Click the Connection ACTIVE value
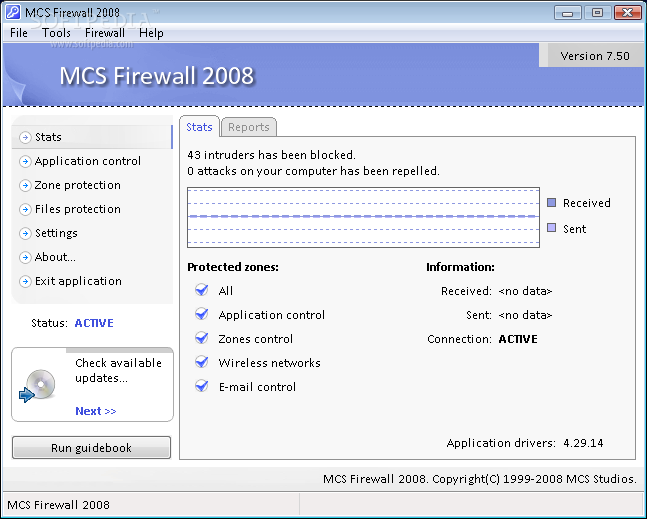647x519 pixels. 518,339
